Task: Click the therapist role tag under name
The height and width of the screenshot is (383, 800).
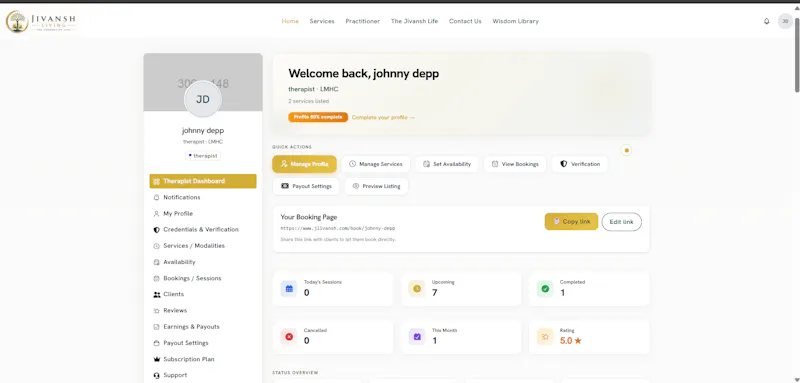Action: tap(203, 156)
